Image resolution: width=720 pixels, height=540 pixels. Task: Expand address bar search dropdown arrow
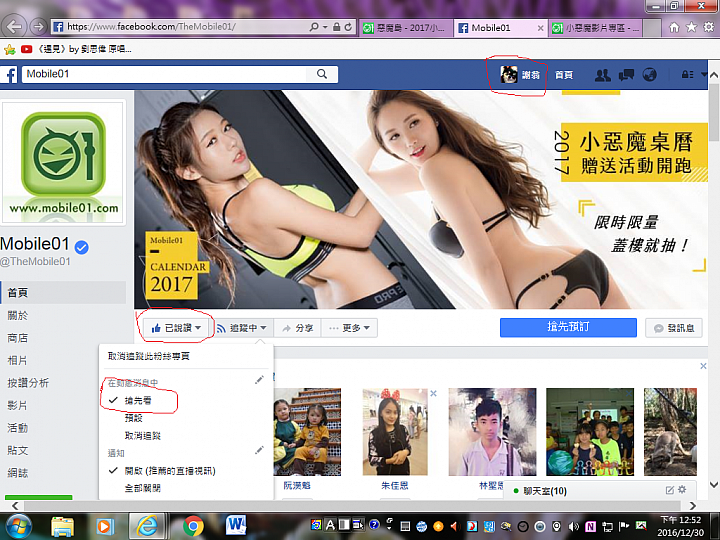[325, 27]
